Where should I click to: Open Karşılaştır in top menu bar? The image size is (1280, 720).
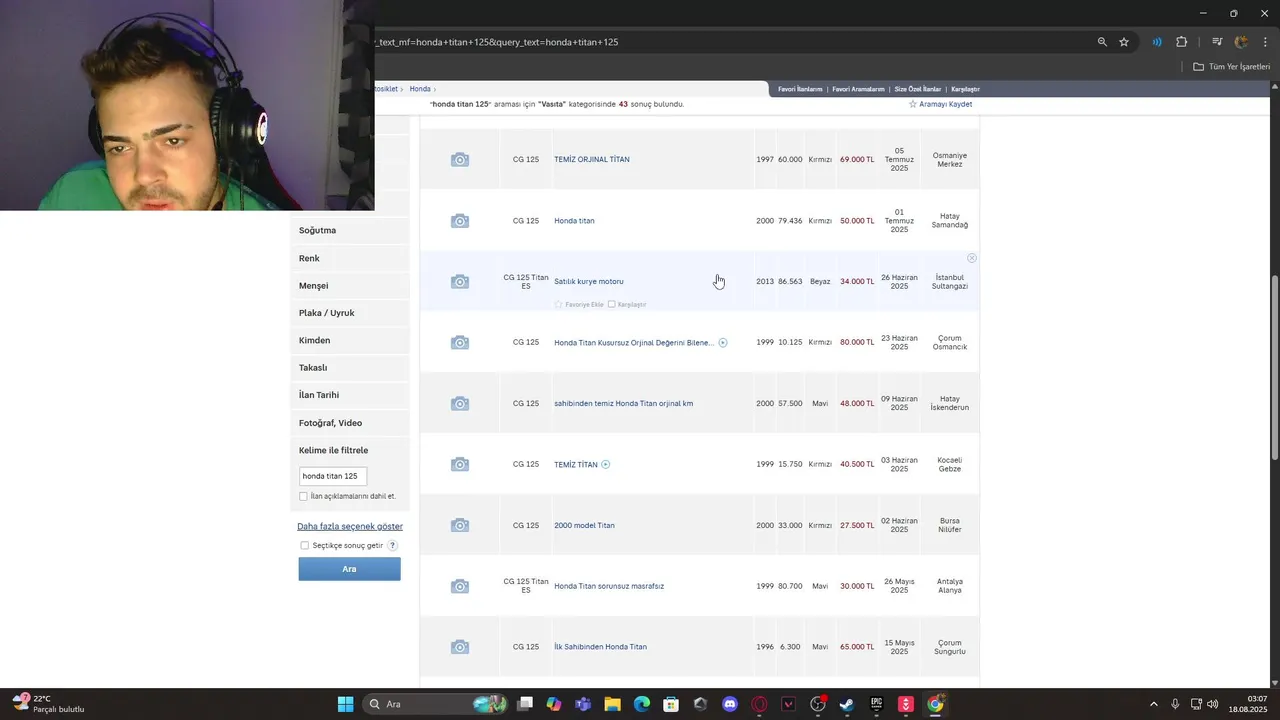(x=965, y=89)
